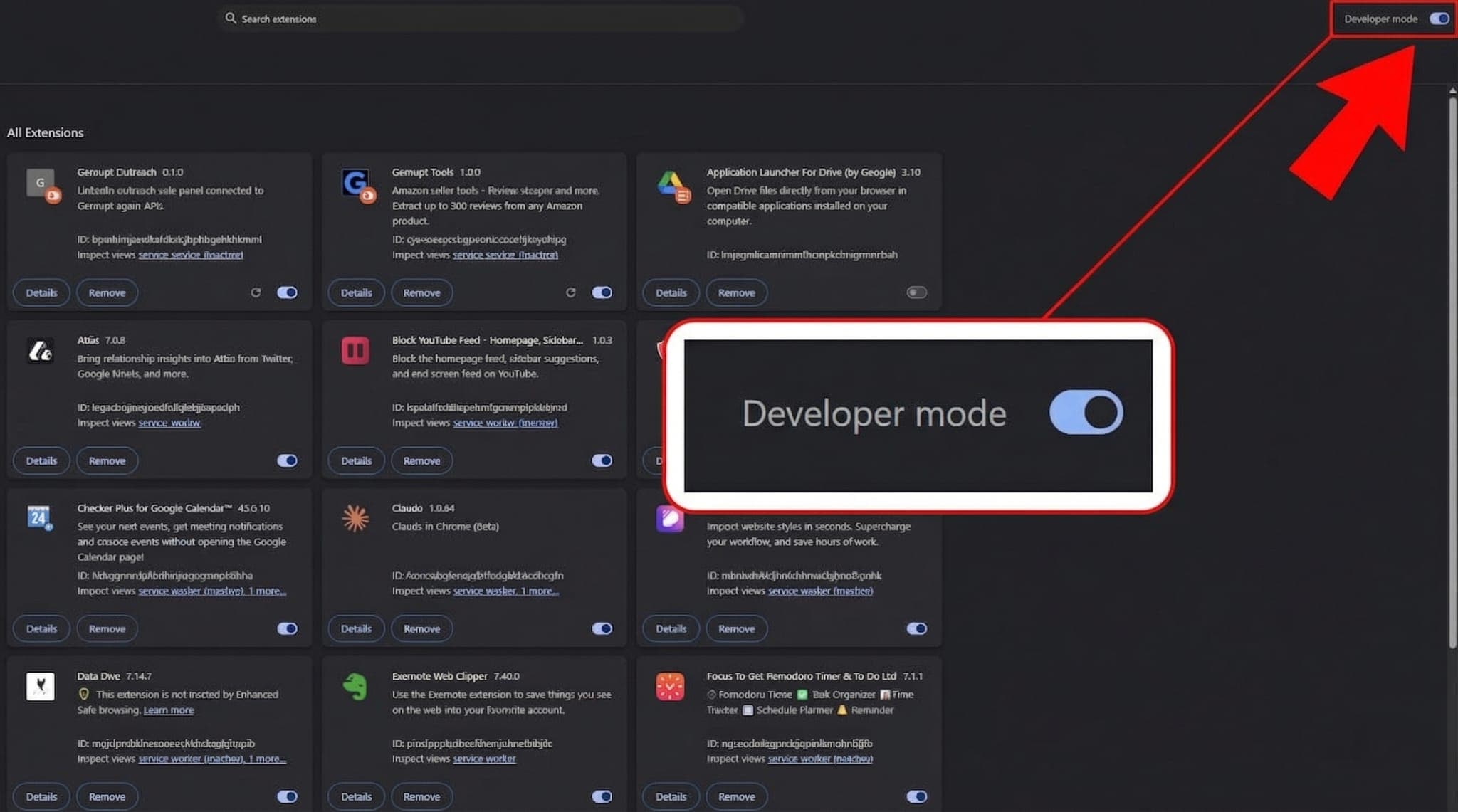Remove Checker Plus for Google Calendar
Image resolution: width=1458 pixels, height=812 pixels.
click(107, 628)
